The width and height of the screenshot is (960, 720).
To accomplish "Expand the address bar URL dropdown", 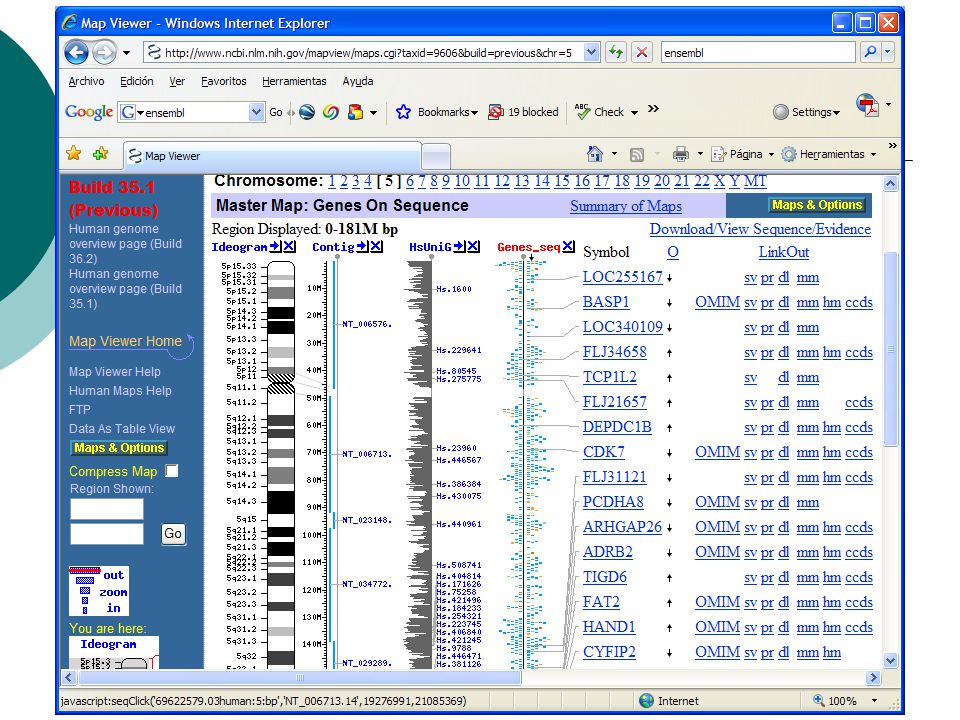I will (591, 53).
